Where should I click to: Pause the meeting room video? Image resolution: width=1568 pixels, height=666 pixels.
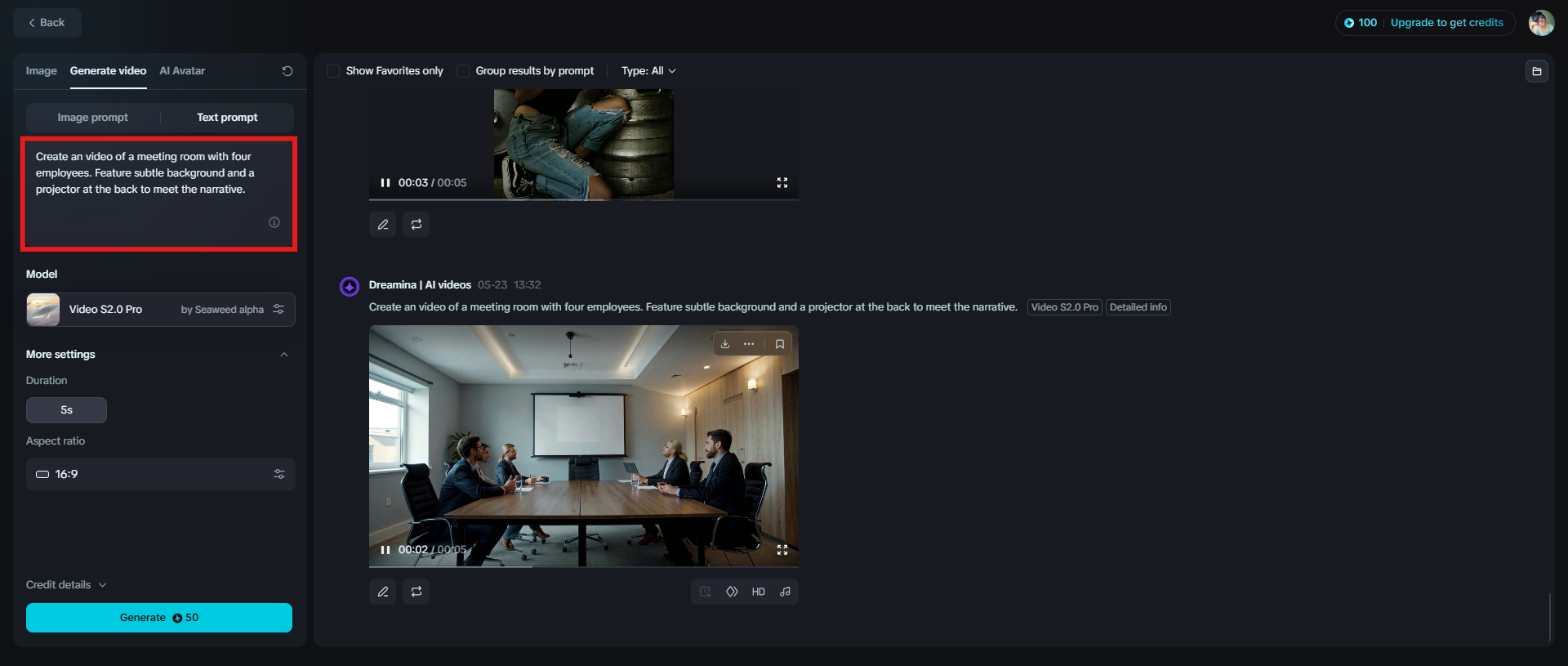pyautogui.click(x=385, y=550)
